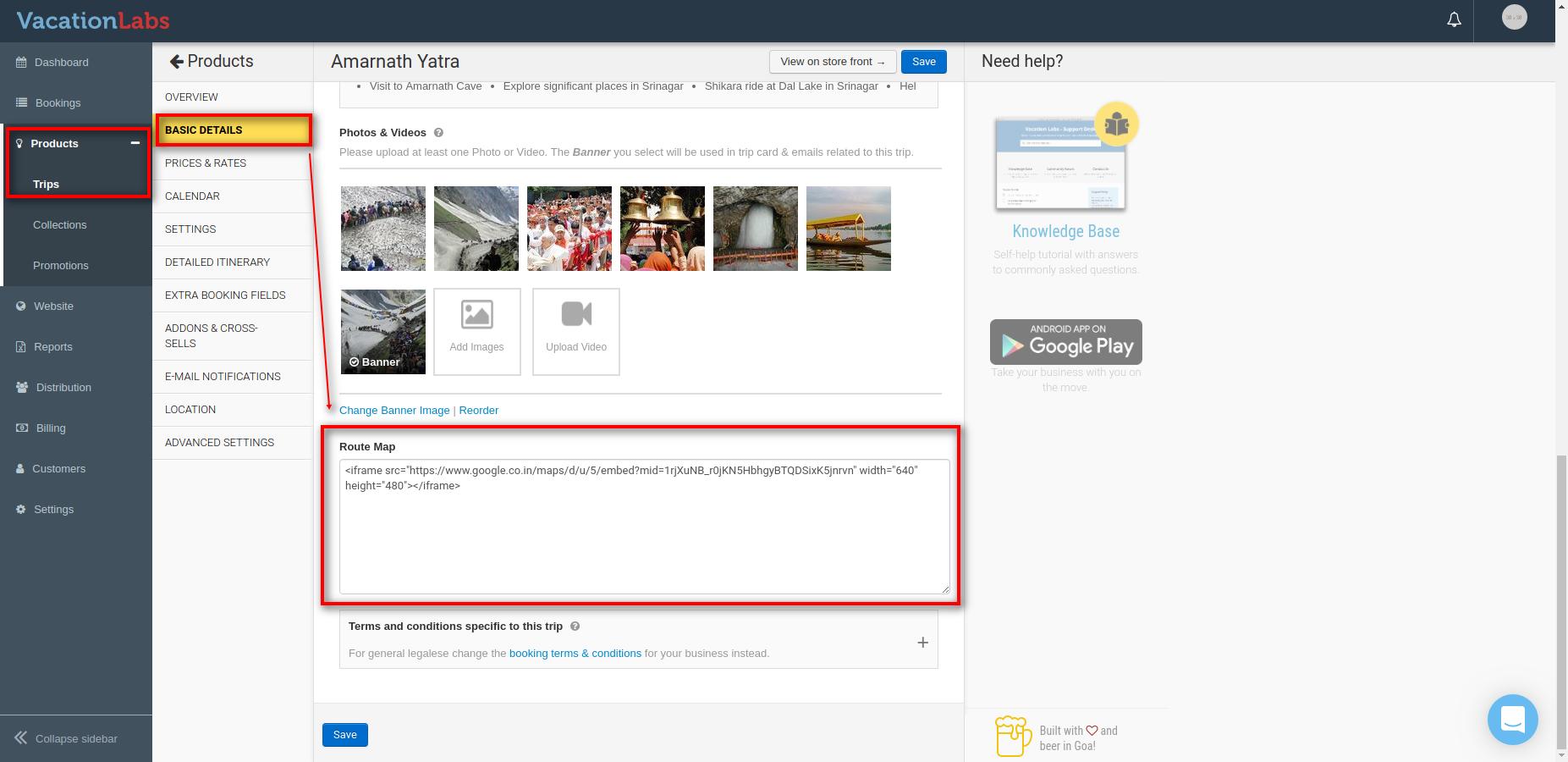Go to Detailed Itinerary section
Screen dimensions: 1568x762
point(217,262)
